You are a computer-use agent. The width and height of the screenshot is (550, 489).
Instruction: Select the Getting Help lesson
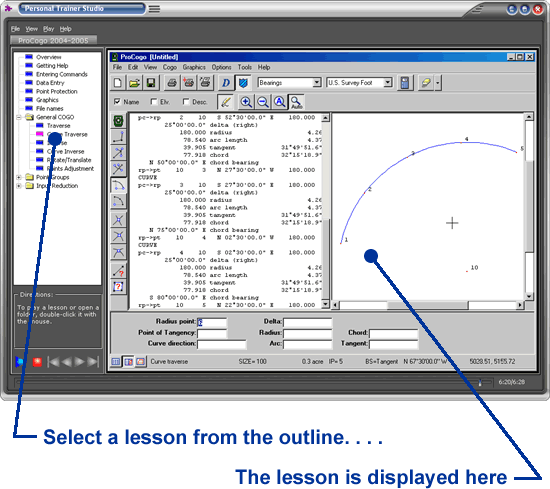[x=52, y=66]
